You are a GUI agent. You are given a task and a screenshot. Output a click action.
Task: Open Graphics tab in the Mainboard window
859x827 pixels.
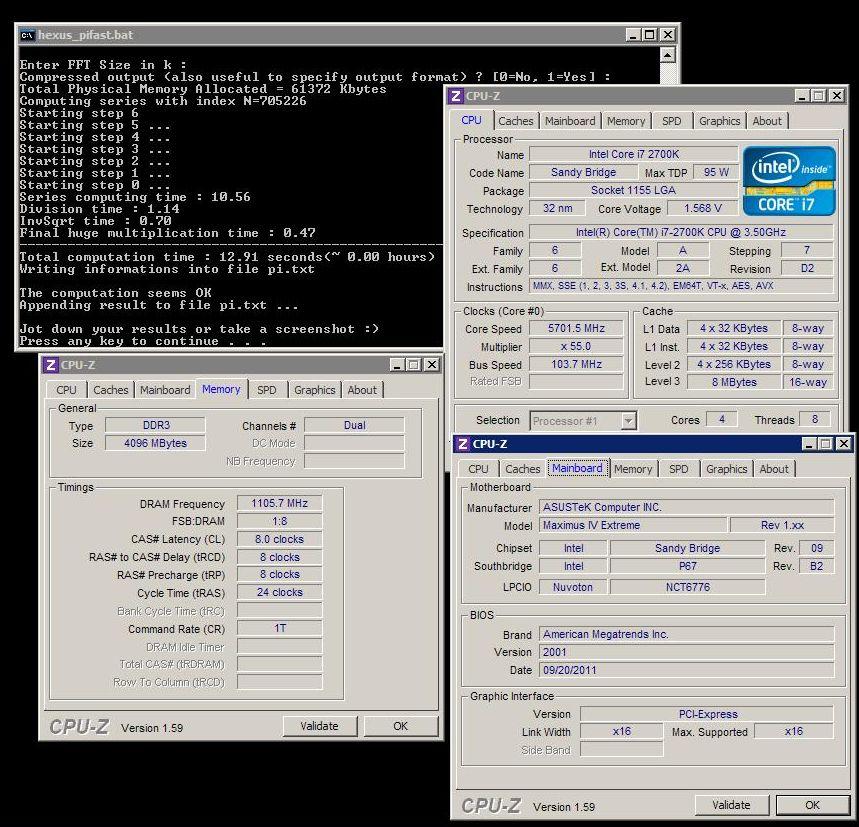click(x=726, y=469)
